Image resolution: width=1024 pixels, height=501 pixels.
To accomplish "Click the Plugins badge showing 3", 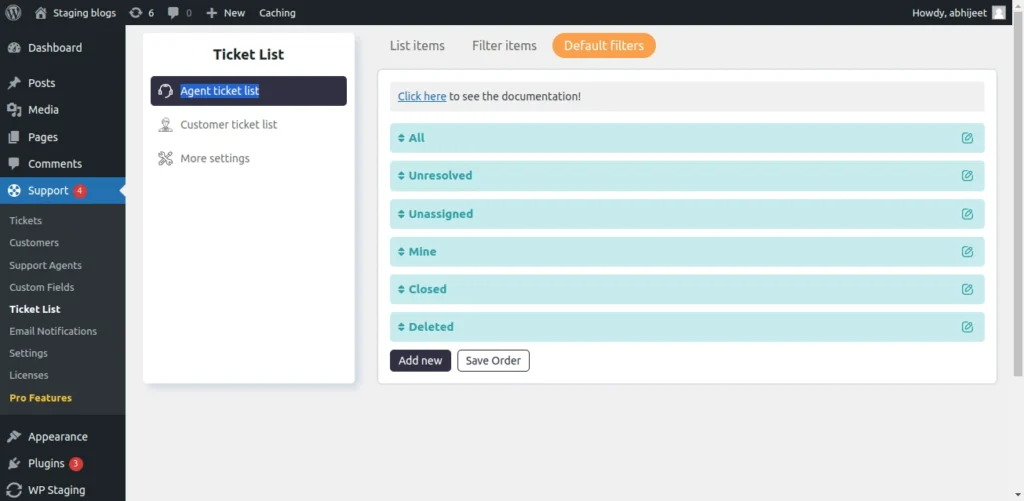I will (x=76, y=464).
